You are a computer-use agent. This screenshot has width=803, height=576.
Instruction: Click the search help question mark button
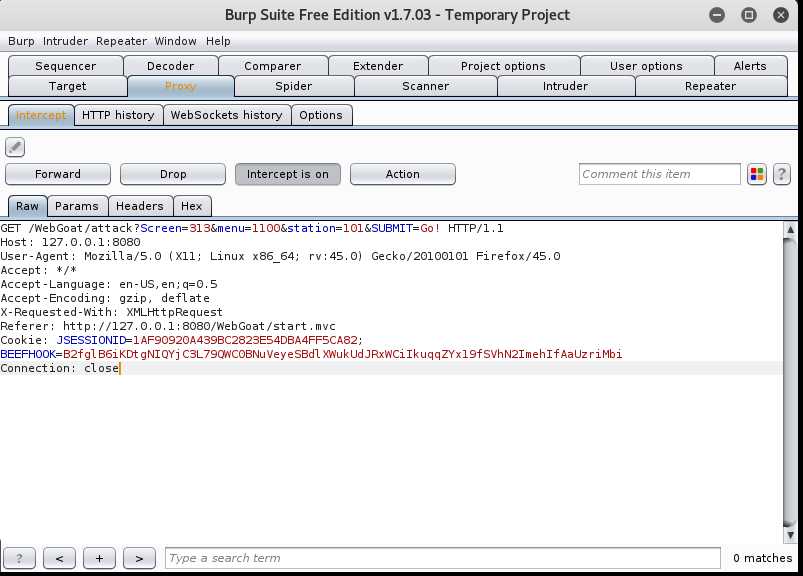(x=19, y=558)
